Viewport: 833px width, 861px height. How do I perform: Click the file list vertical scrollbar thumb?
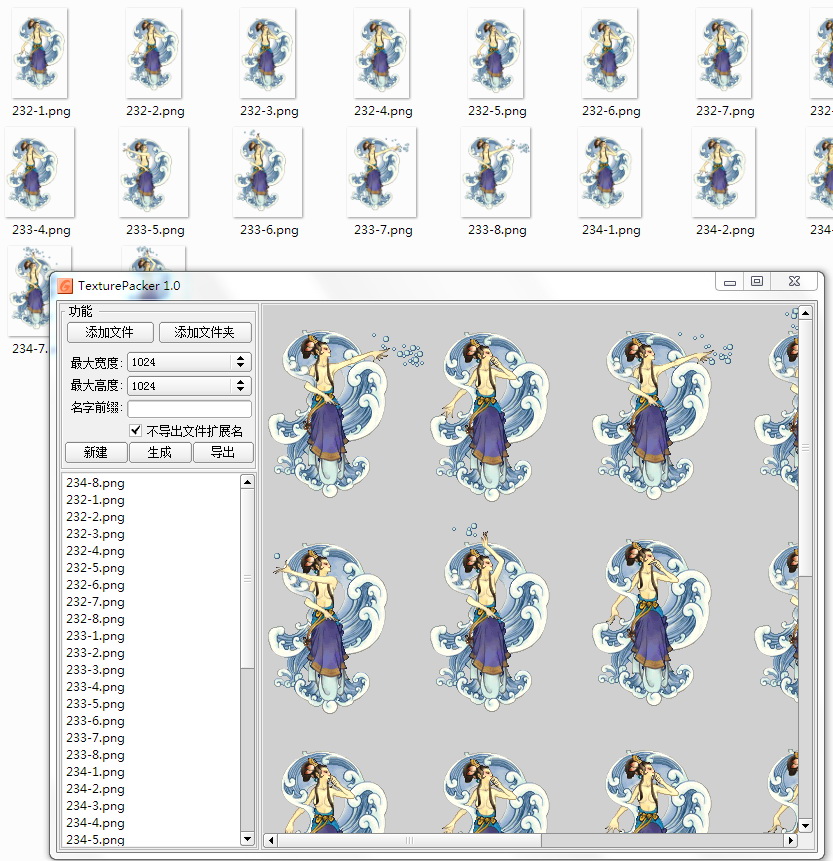tap(248, 578)
